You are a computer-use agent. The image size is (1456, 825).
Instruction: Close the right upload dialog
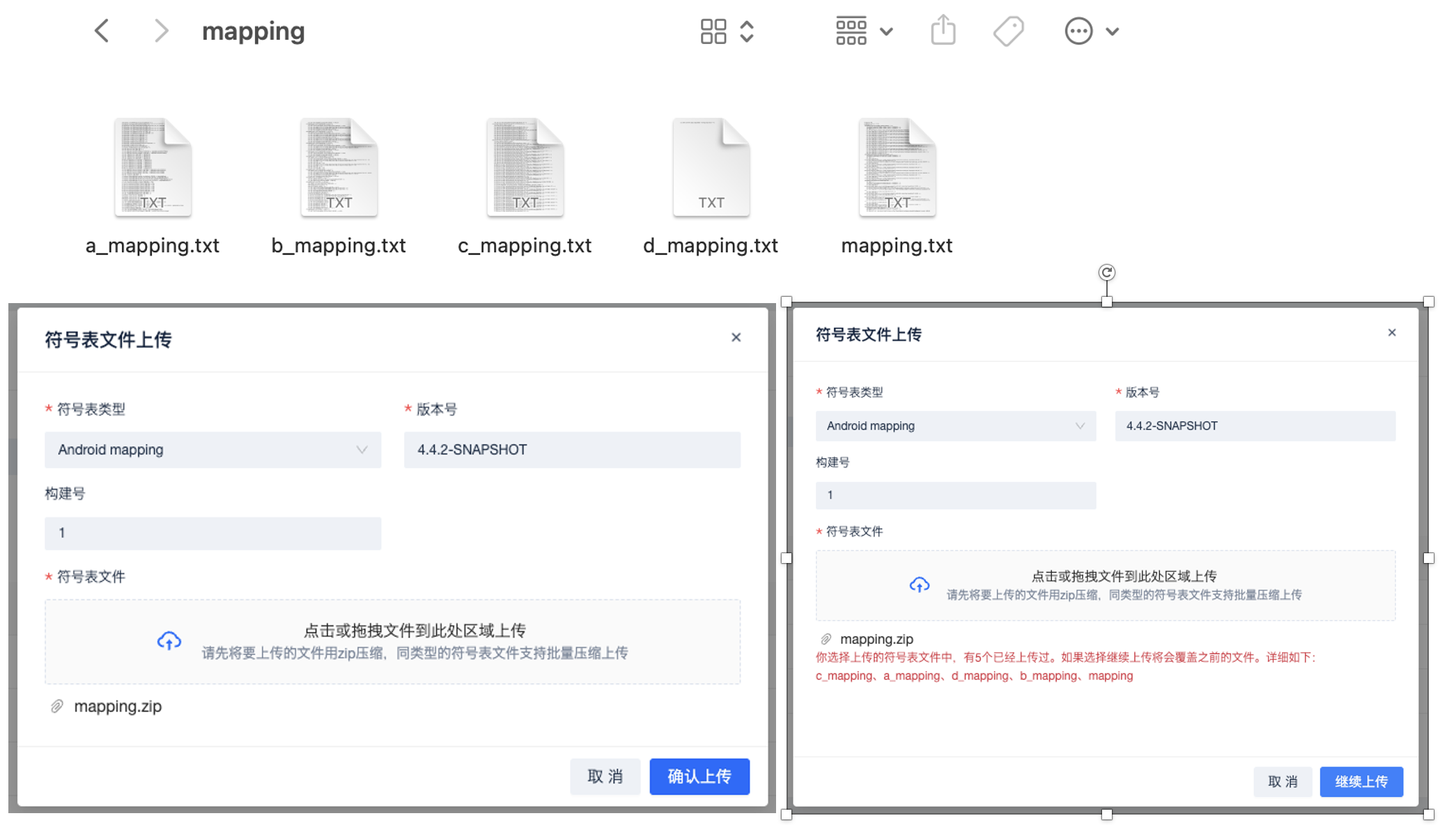(1392, 332)
